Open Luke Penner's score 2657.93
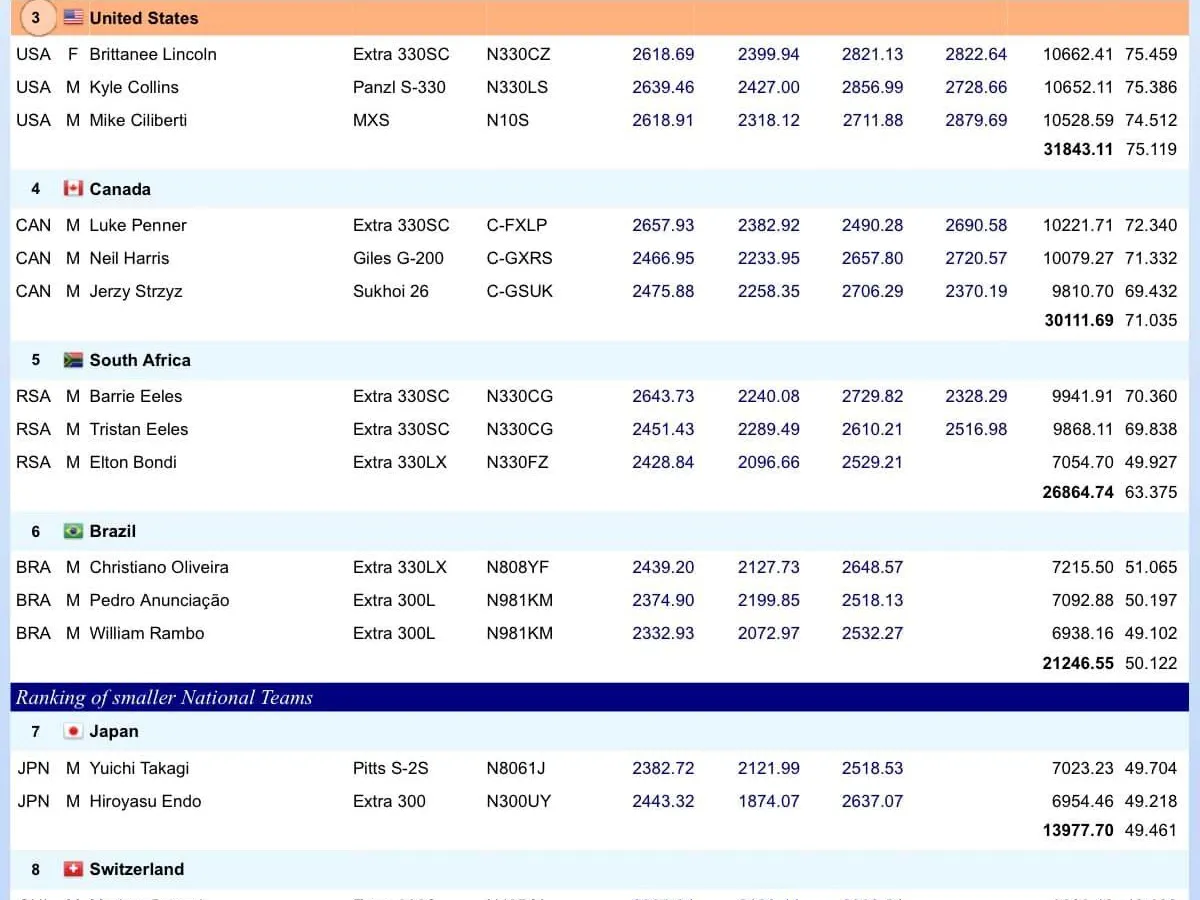This screenshot has width=1200, height=900. [x=663, y=225]
